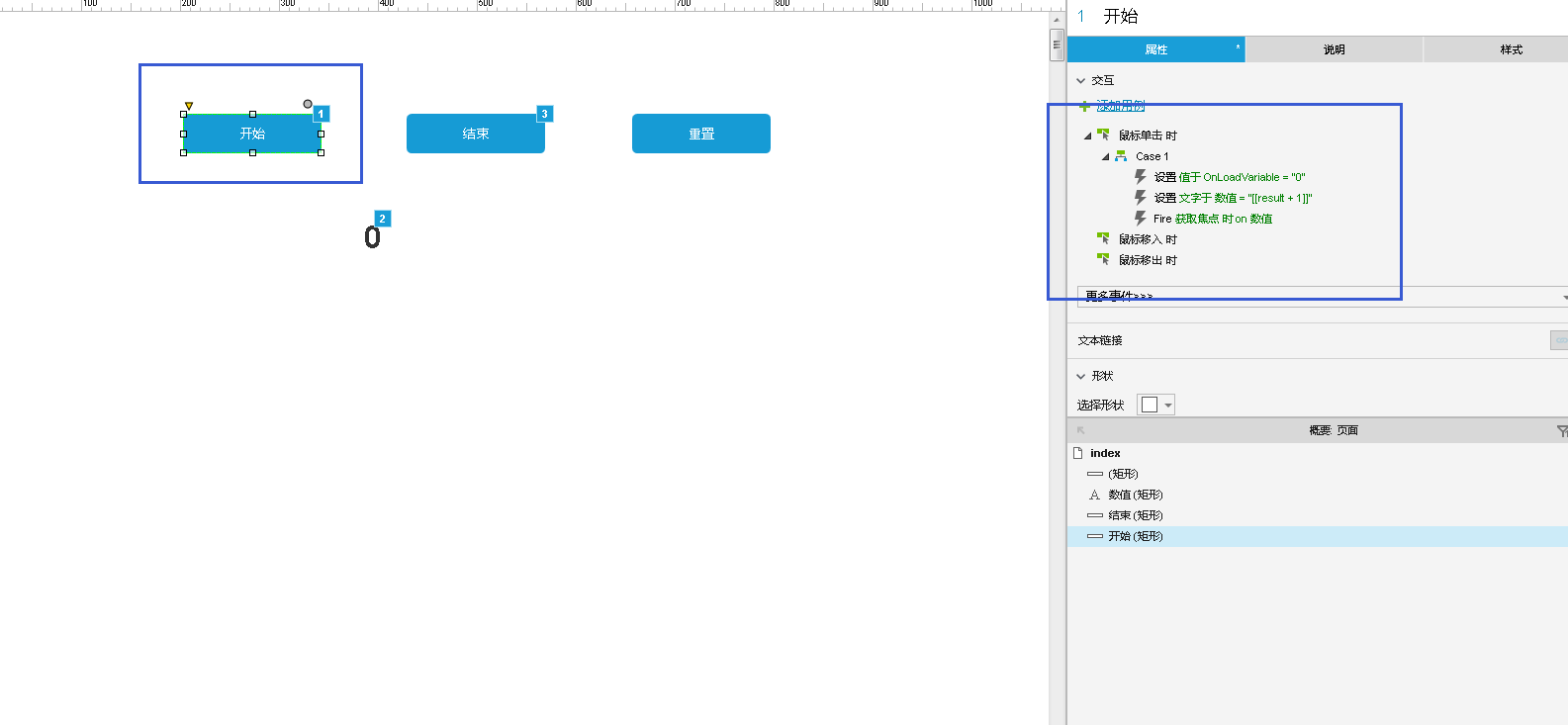Click the outline panel filter icon
1568x725 pixels.
pyautogui.click(x=1561, y=430)
